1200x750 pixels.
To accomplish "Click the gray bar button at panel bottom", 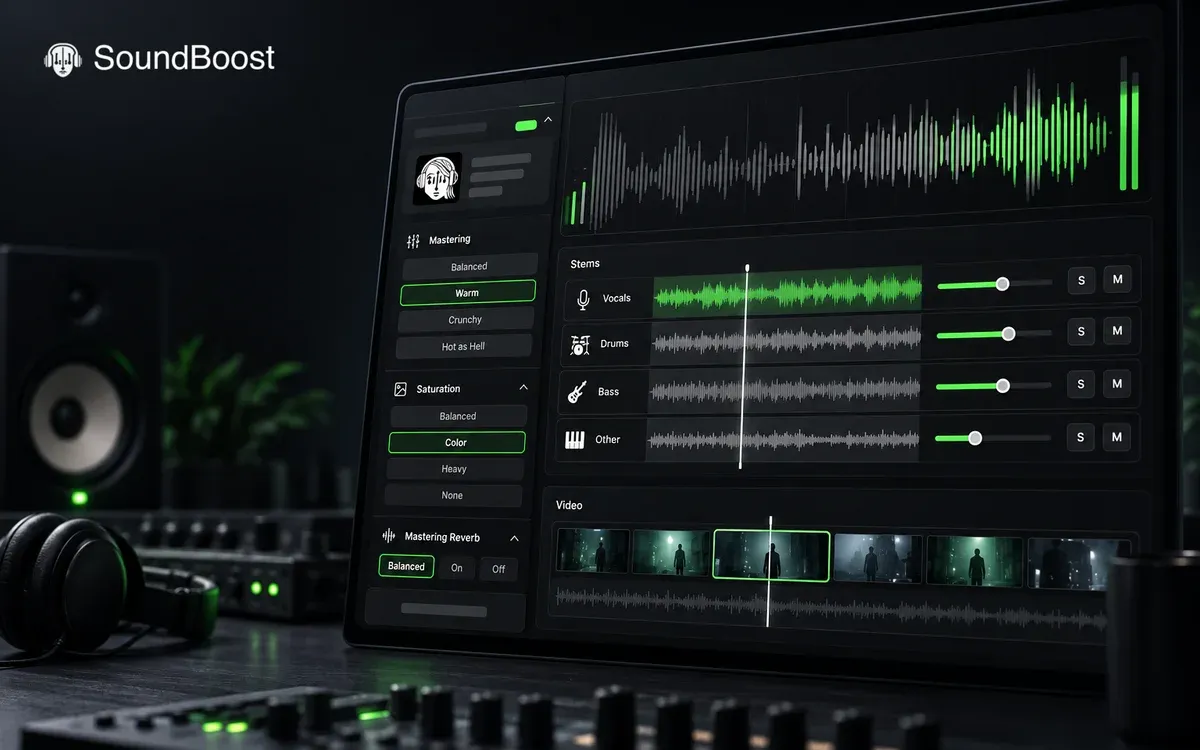I will pos(443,610).
